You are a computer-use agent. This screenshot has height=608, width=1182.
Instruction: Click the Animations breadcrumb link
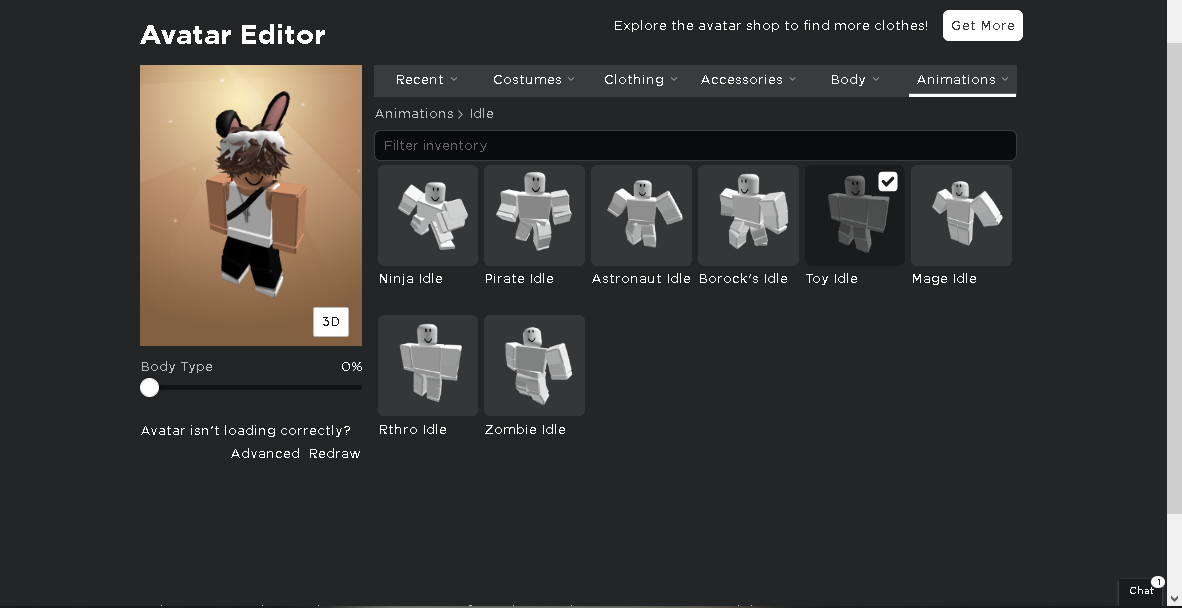pos(414,114)
